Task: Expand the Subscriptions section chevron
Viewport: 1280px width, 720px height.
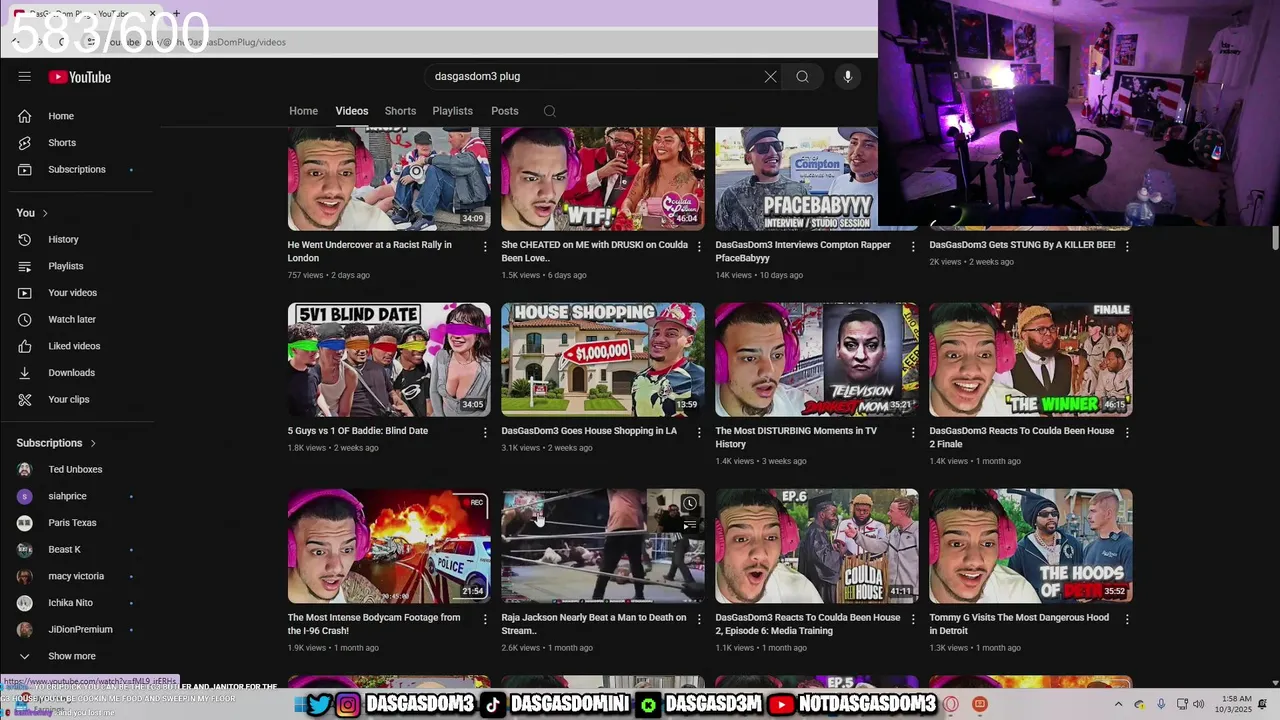Action: [x=93, y=443]
